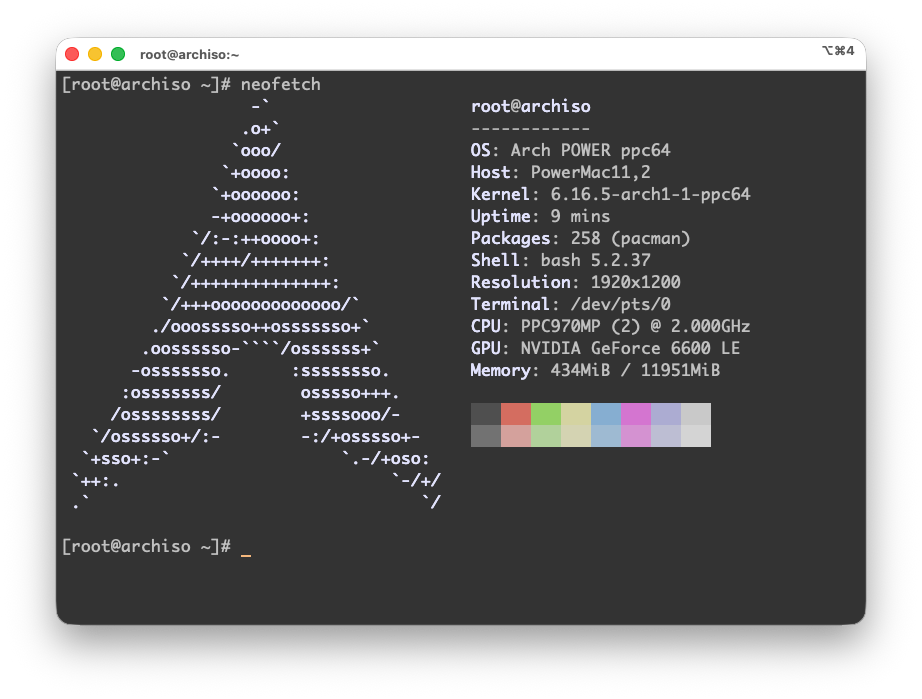
Task: Click the green zoom traffic light
Action: pyautogui.click(x=117, y=55)
